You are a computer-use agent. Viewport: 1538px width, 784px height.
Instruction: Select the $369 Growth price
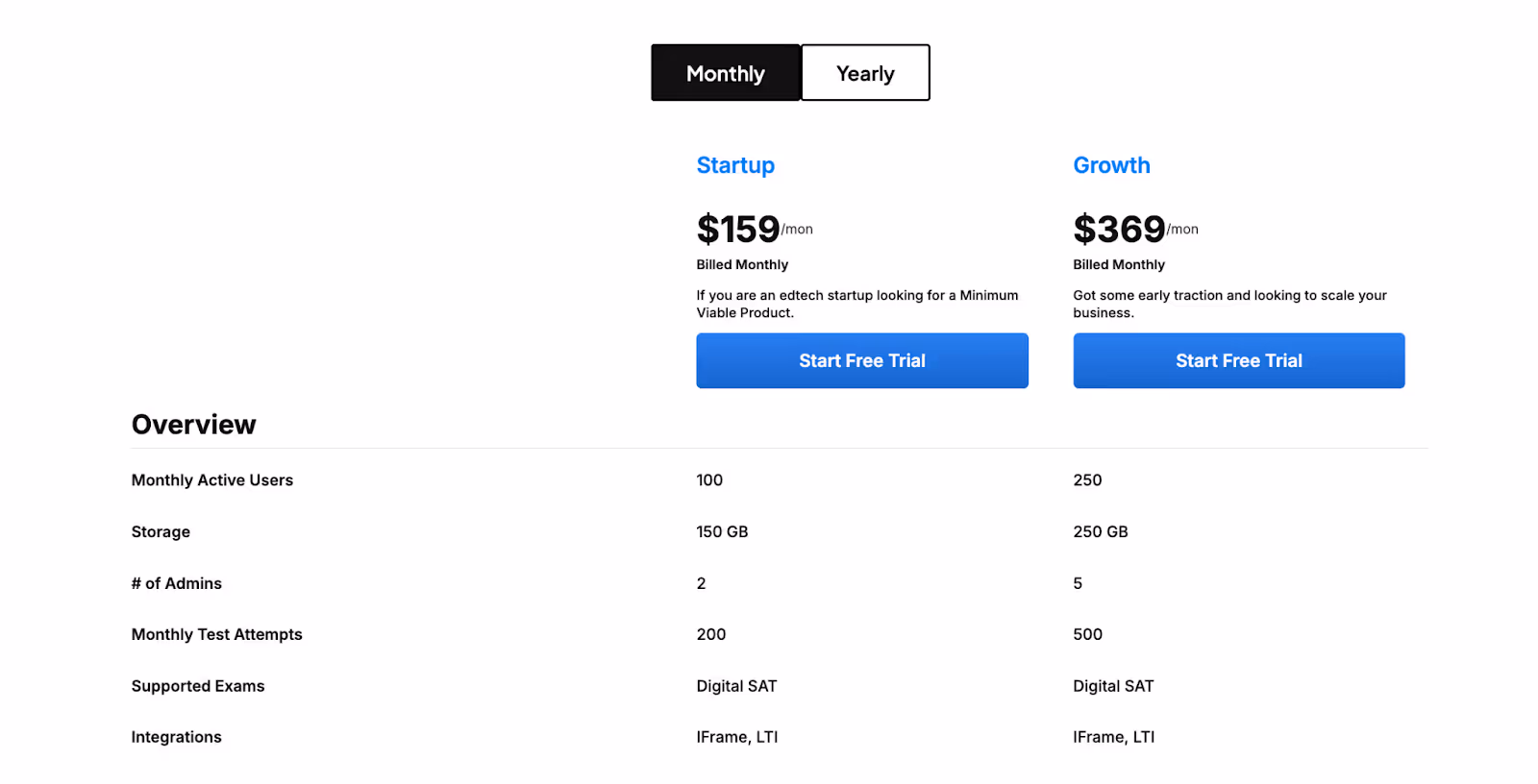pos(1119,229)
